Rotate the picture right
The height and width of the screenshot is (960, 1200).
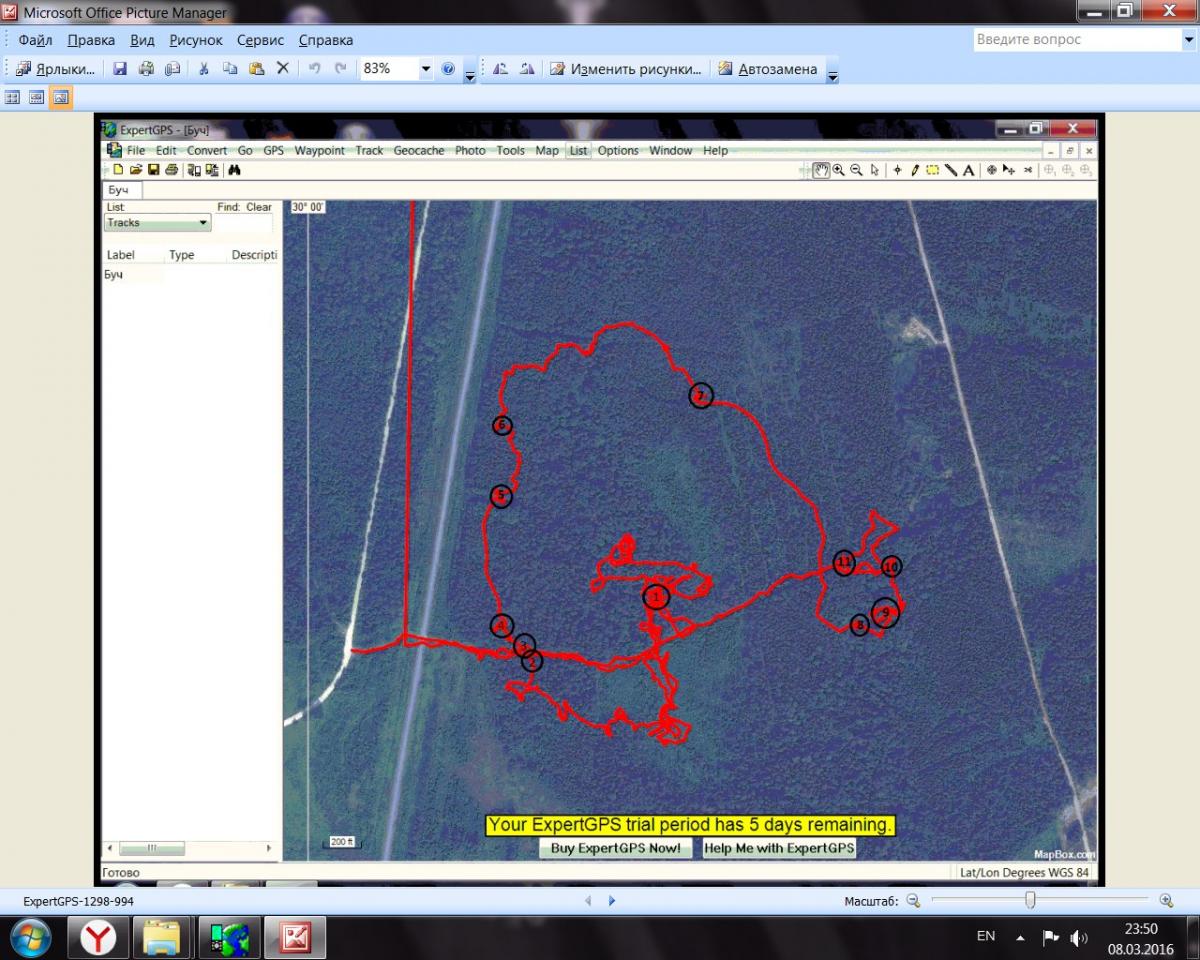(526, 69)
